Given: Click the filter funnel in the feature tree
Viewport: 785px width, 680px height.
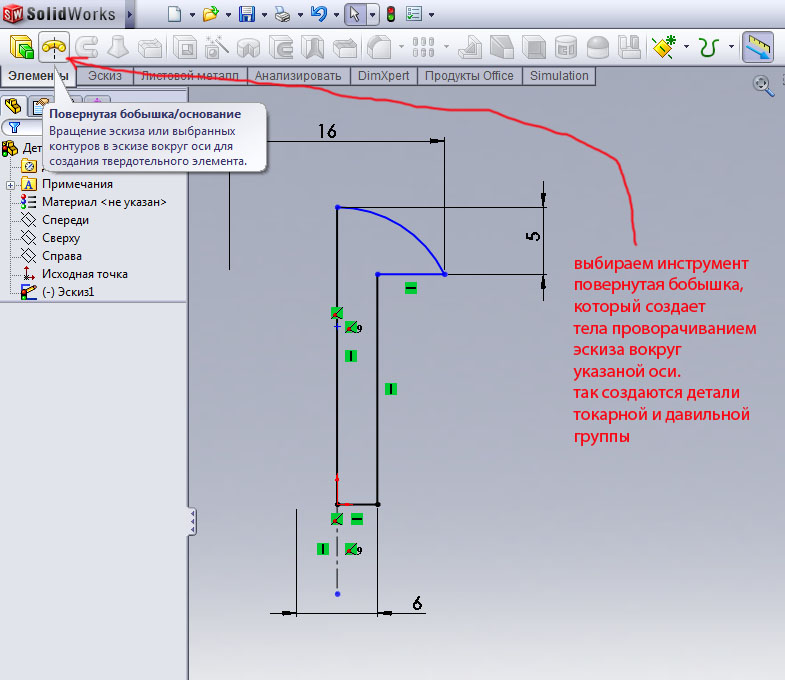Looking at the screenshot, I should tap(14, 127).
